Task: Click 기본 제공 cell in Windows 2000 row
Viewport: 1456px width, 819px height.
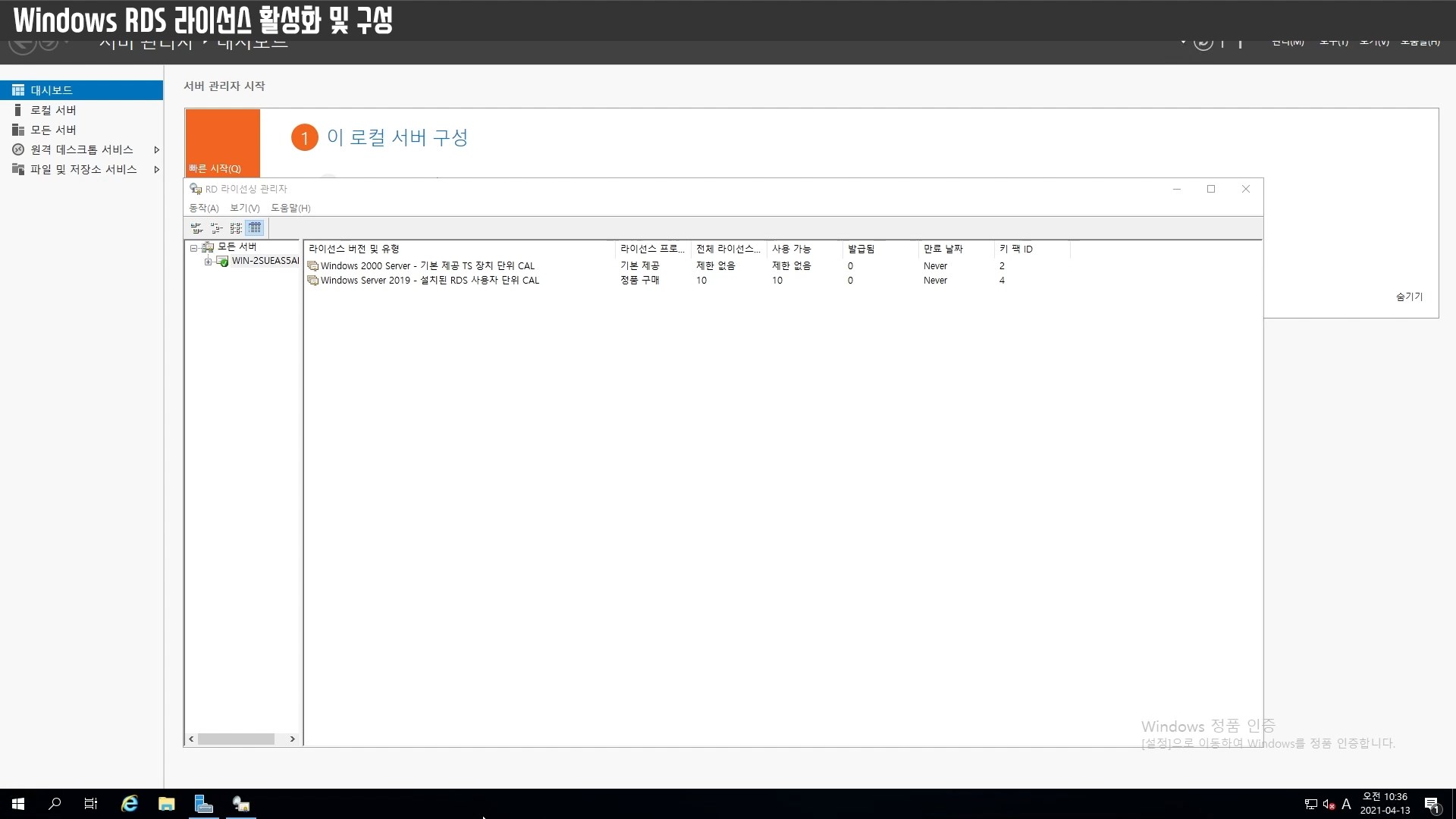Action: [x=639, y=266]
